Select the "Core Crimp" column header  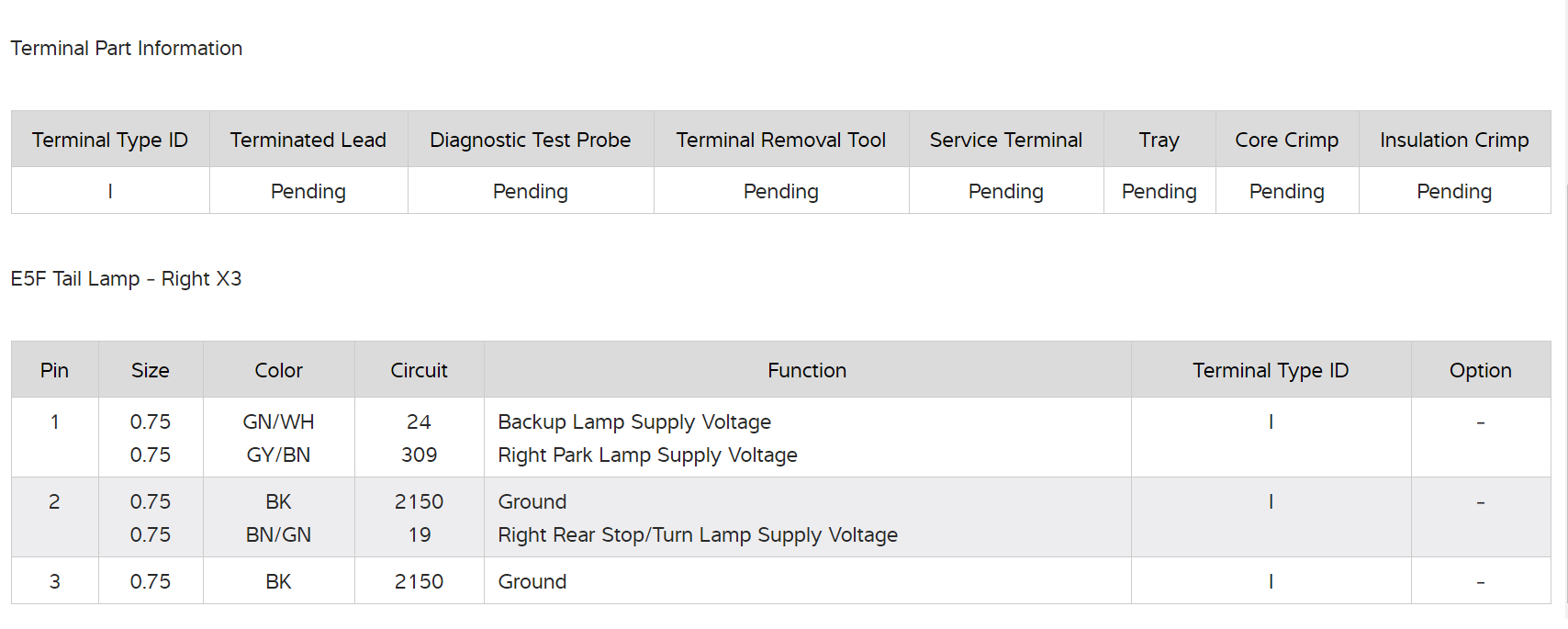click(1287, 140)
